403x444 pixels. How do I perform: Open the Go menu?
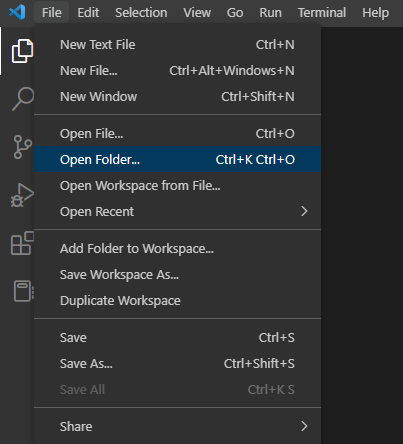235,13
